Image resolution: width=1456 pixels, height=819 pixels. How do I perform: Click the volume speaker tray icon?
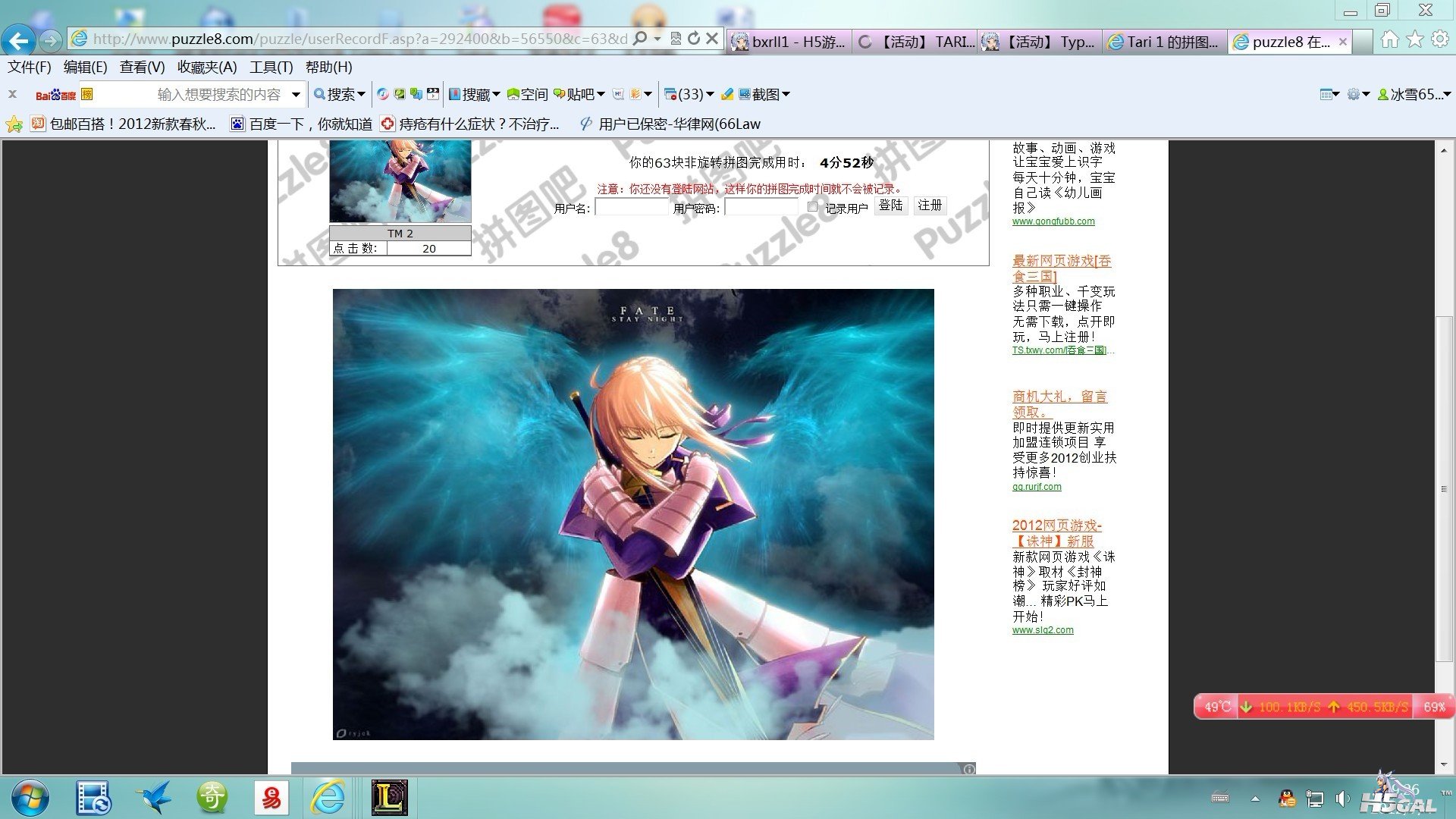click(x=1343, y=799)
